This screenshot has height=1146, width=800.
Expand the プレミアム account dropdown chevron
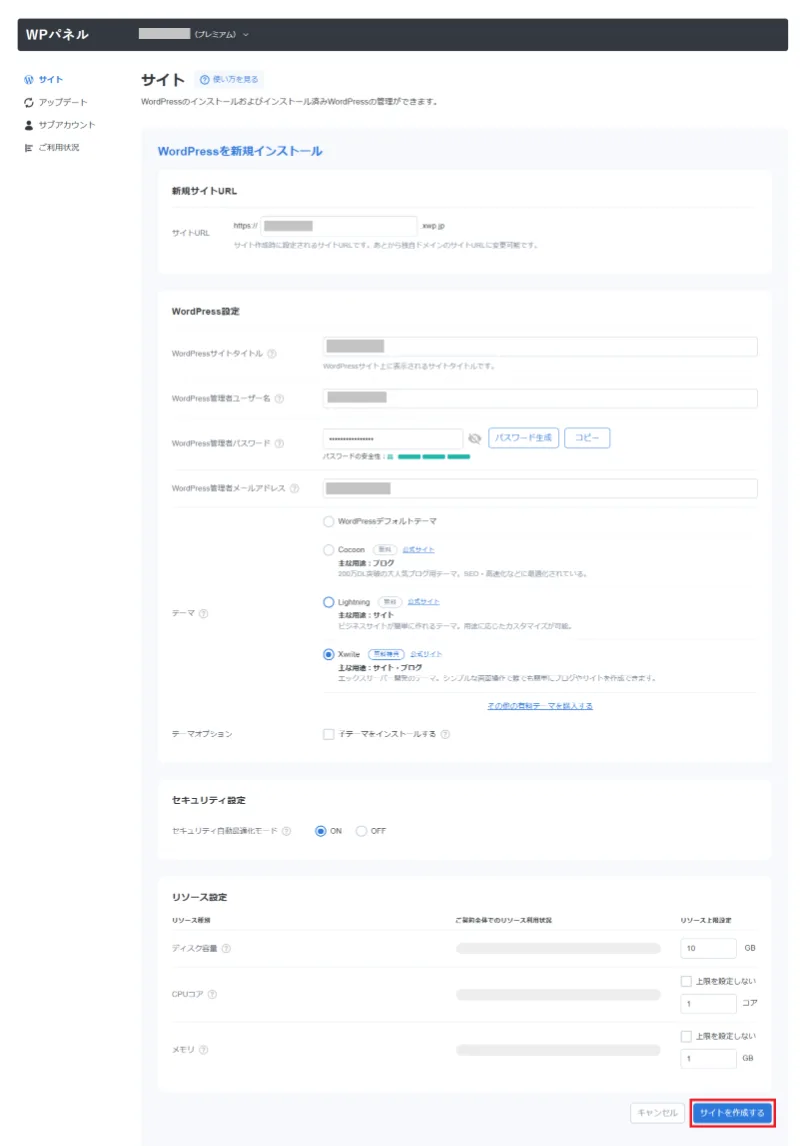click(x=245, y=34)
